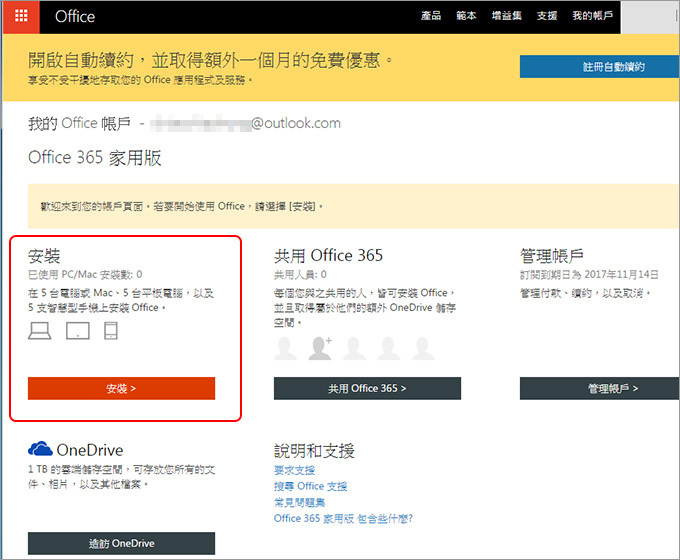Click the 已使用 PC/Mac 安裝數: 0 text
Image resolution: width=680 pixels, height=560 pixels.
point(85,275)
